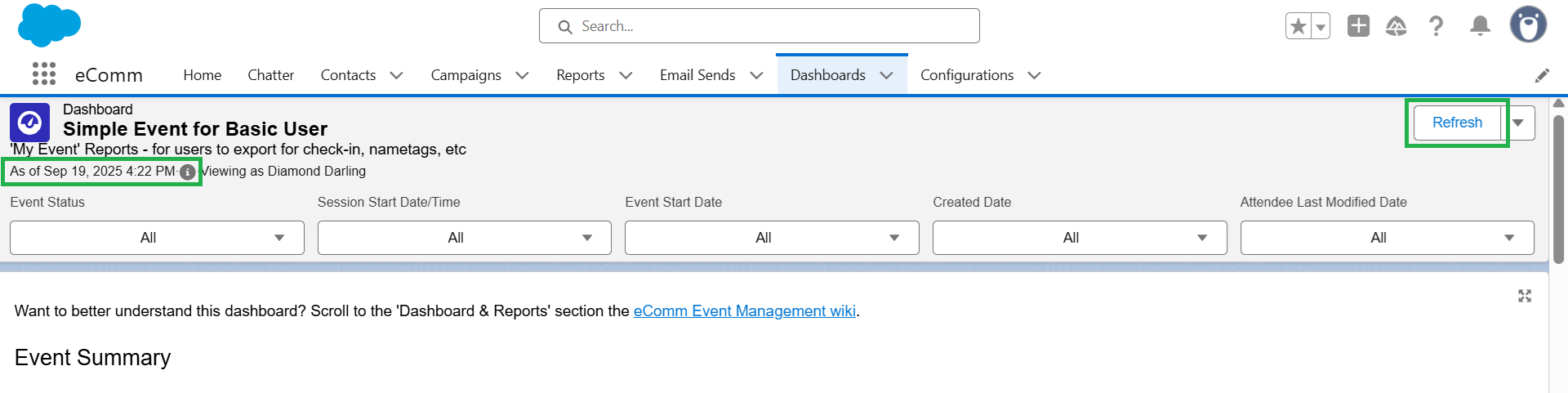Open the Contacts tab
The height and width of the screenshot is (393, 1568).
click(348, 75)
